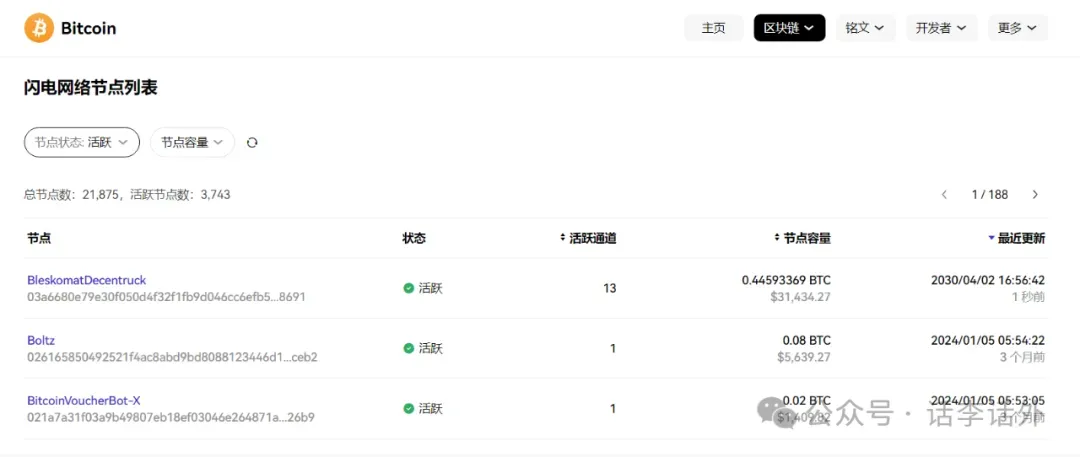The image size is (1080, 457).
Task: Click node ID 03a6680e79e30f050d4f32f1fb9d046cc6efb5...8691
Action: click(x=166, y=297)
